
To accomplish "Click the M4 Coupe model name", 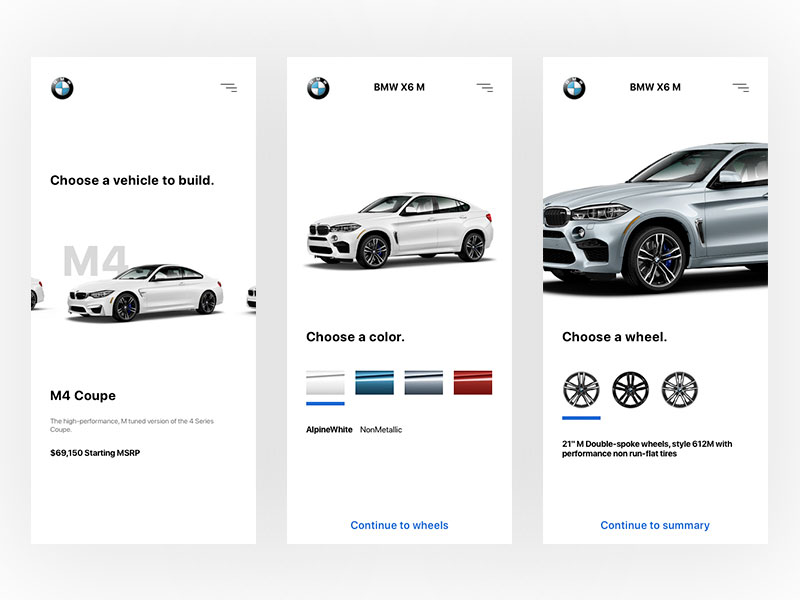I will (83, 395).
